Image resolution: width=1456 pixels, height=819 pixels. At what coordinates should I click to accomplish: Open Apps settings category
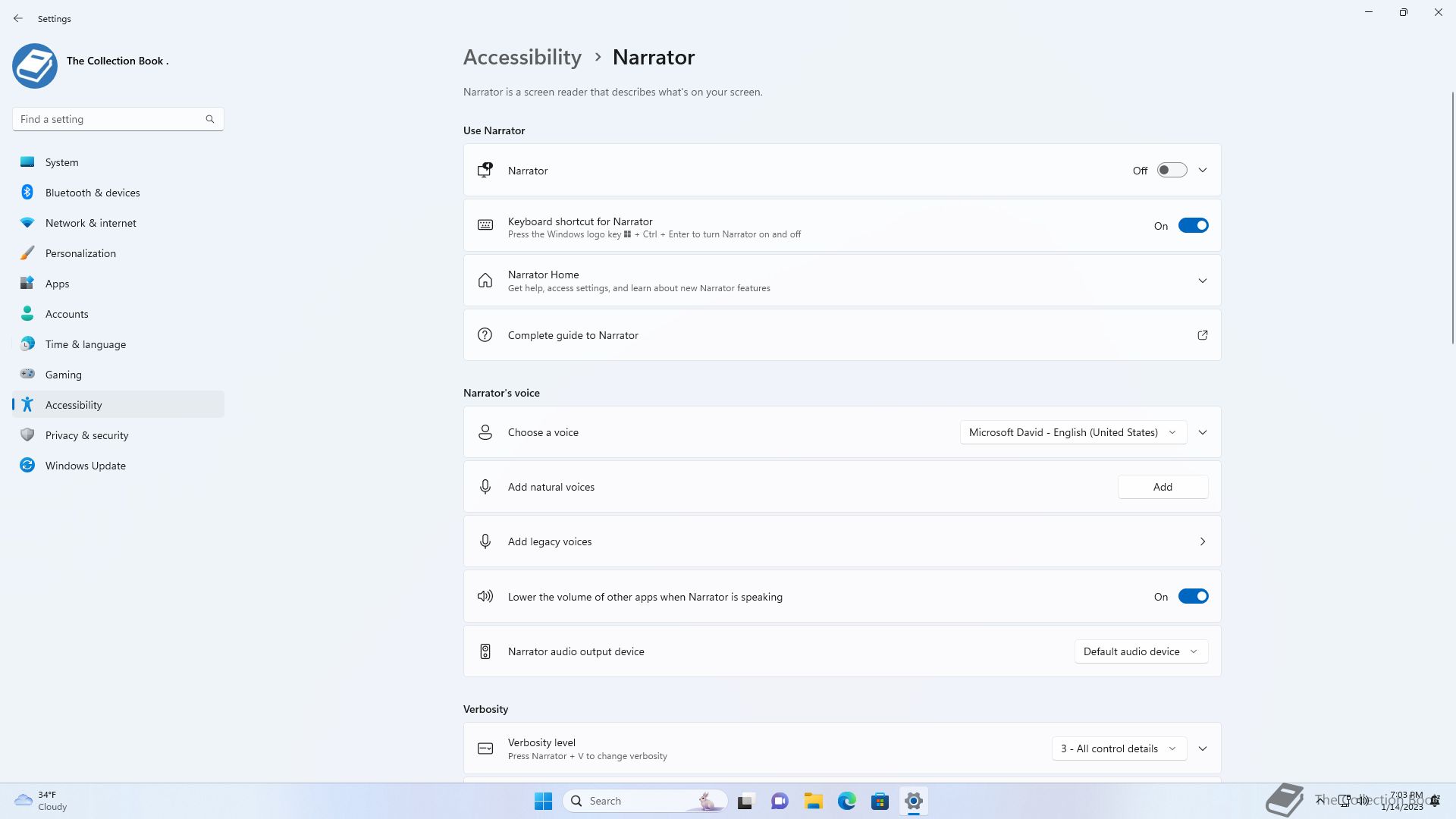[118, 284]
